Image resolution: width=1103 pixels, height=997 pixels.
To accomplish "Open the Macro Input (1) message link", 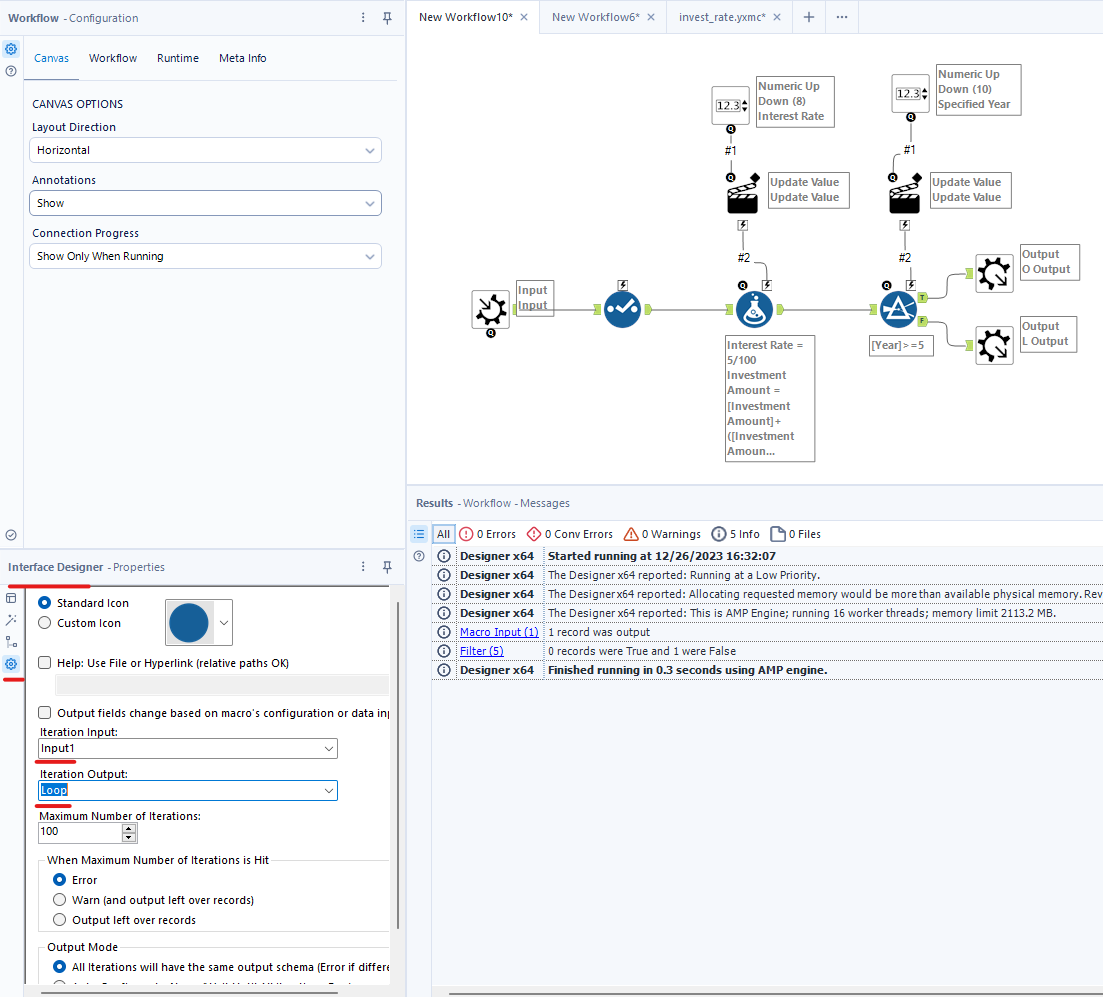I will (498, 632).
